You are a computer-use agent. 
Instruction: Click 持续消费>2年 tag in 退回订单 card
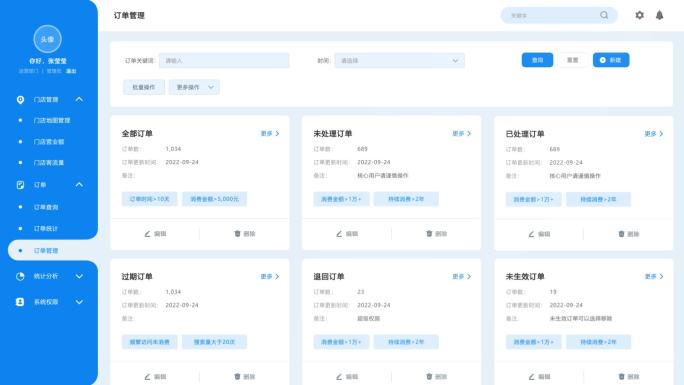(406, 342)
